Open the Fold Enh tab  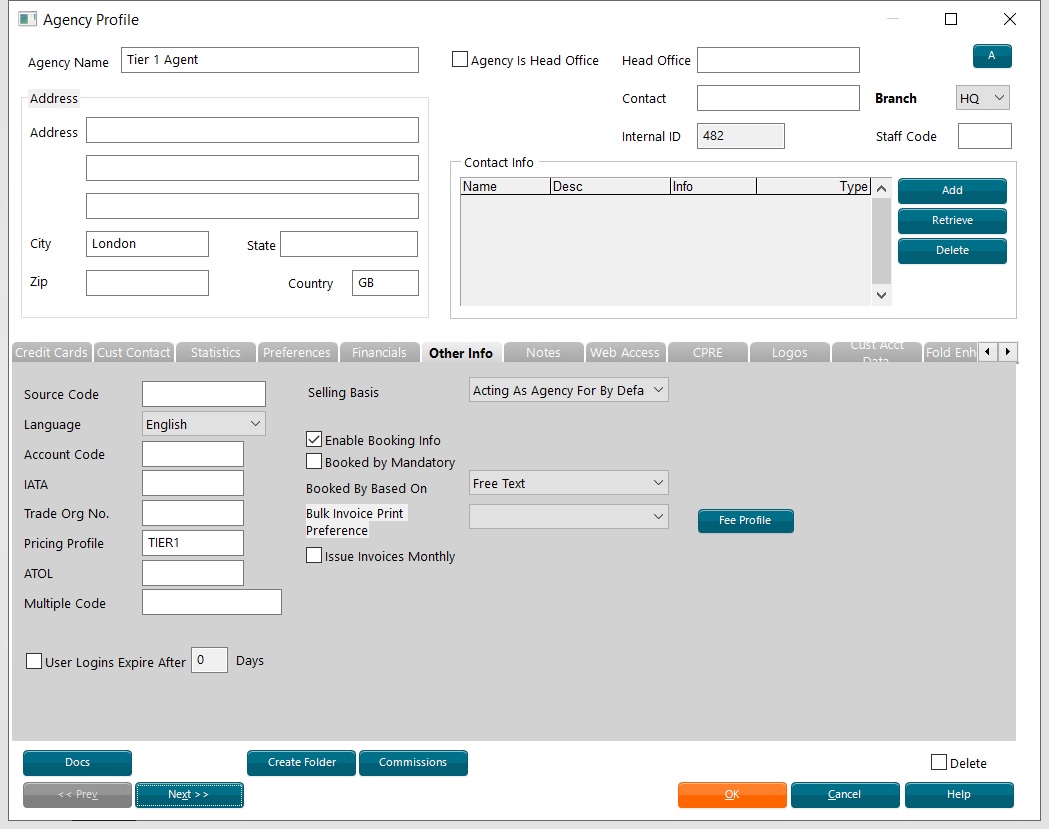[951, 352]
